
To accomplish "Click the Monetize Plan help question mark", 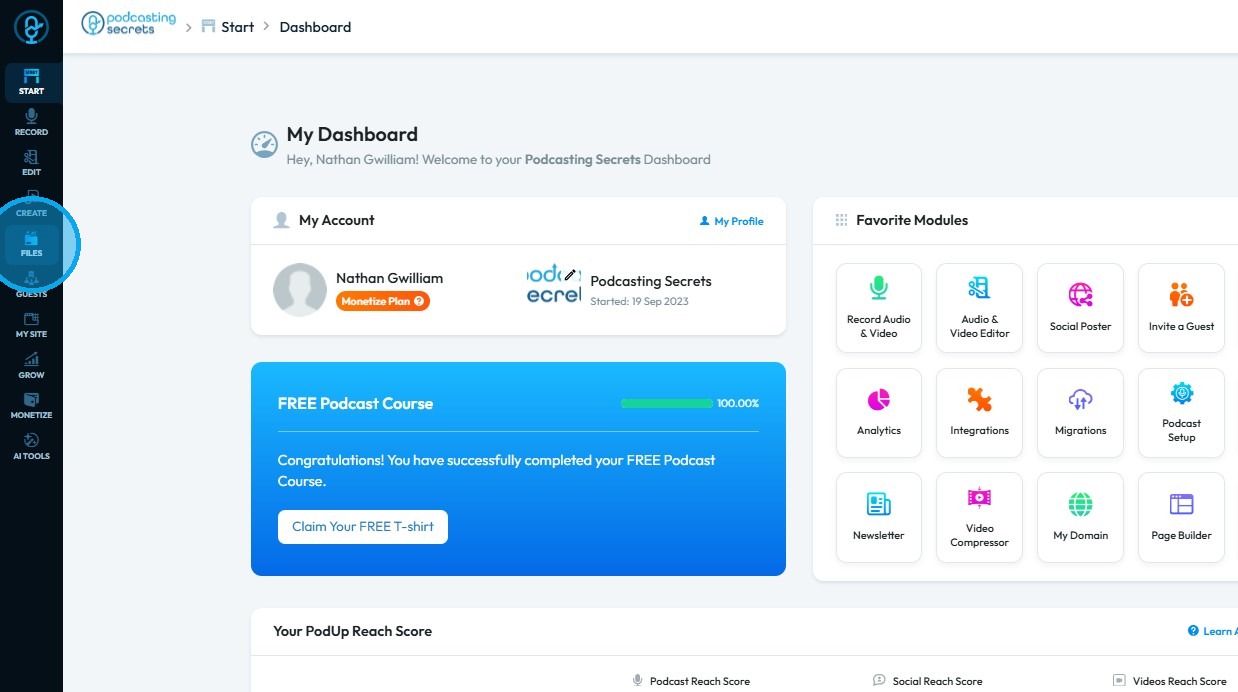I will tap(419, 301).
